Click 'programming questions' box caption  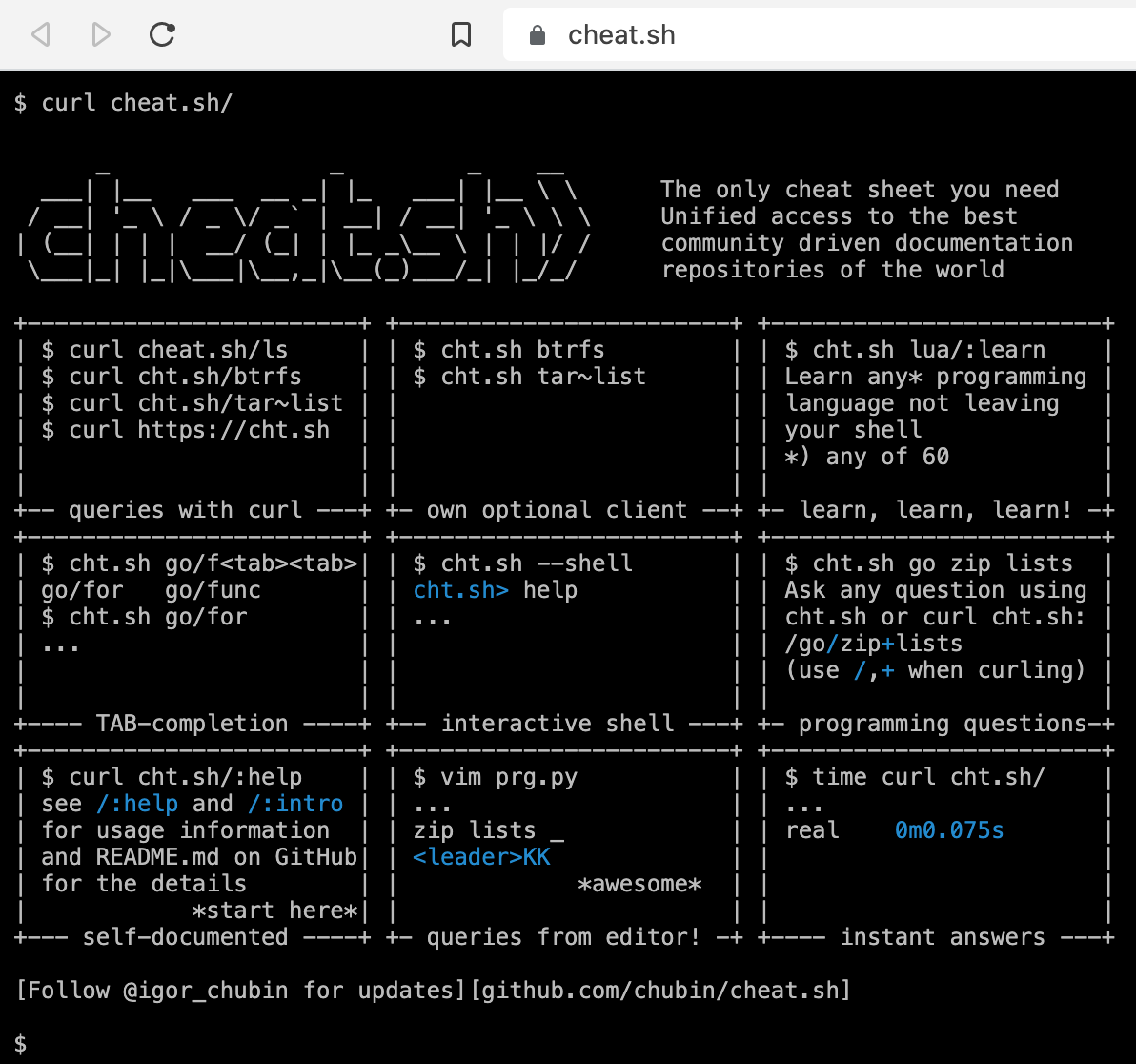pyautogui.click(x=943, y=724)
